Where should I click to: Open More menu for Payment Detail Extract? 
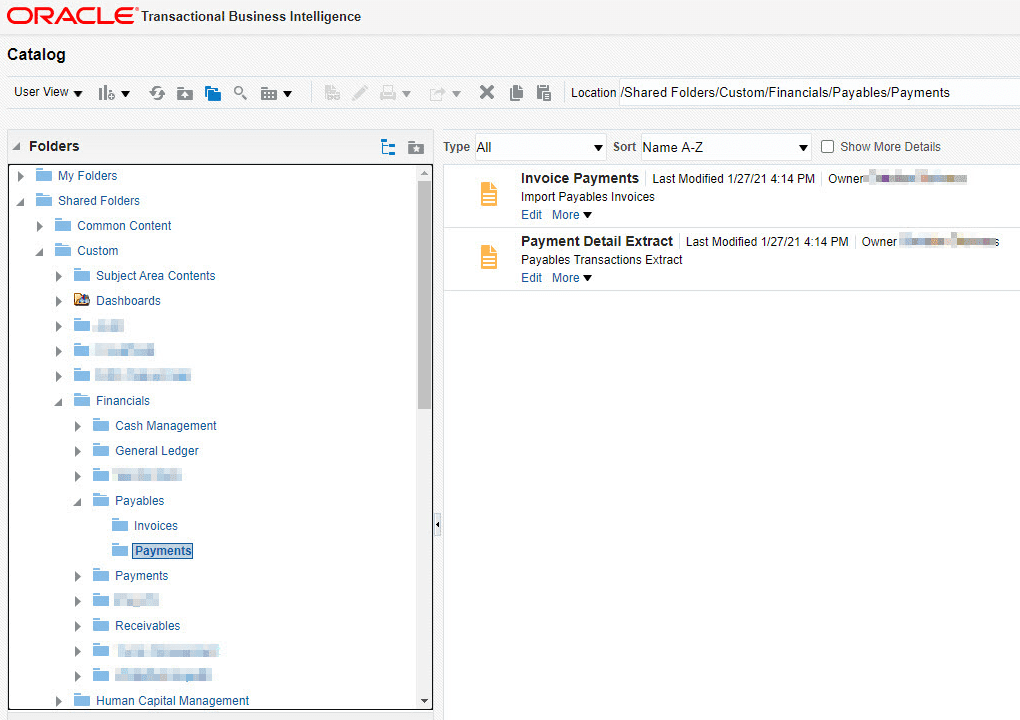[572, 278]
